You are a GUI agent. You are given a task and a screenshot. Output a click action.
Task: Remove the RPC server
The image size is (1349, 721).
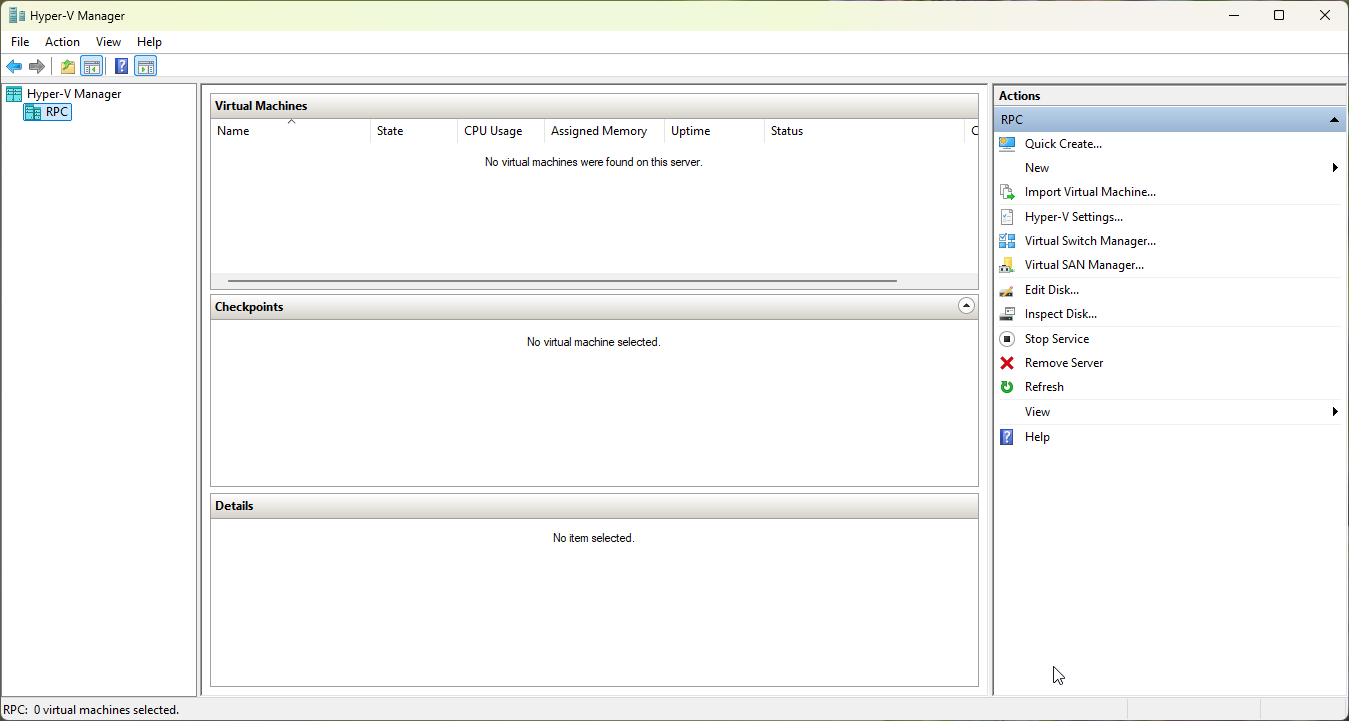1063,362
